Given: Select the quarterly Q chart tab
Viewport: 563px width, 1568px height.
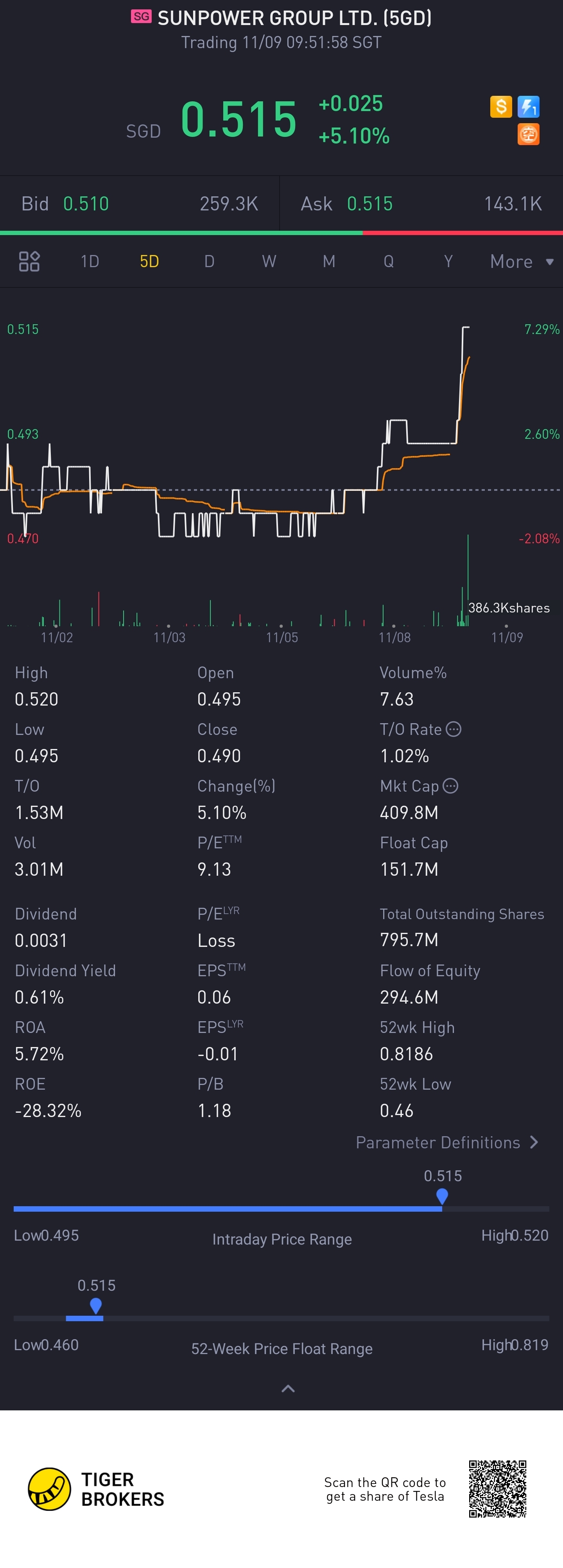Looking at the screenshot, I should (388, 261).
